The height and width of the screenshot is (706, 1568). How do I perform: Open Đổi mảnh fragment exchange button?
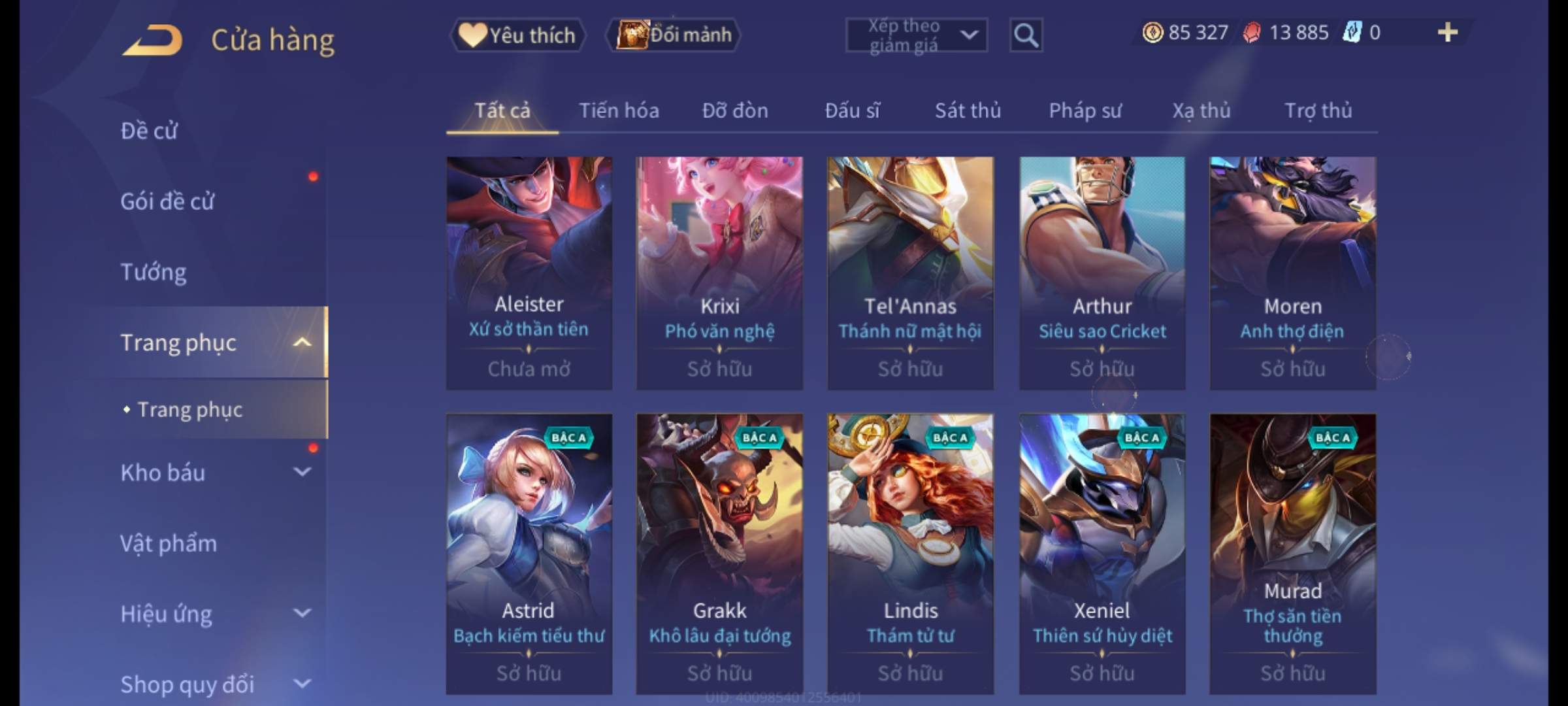674,35
